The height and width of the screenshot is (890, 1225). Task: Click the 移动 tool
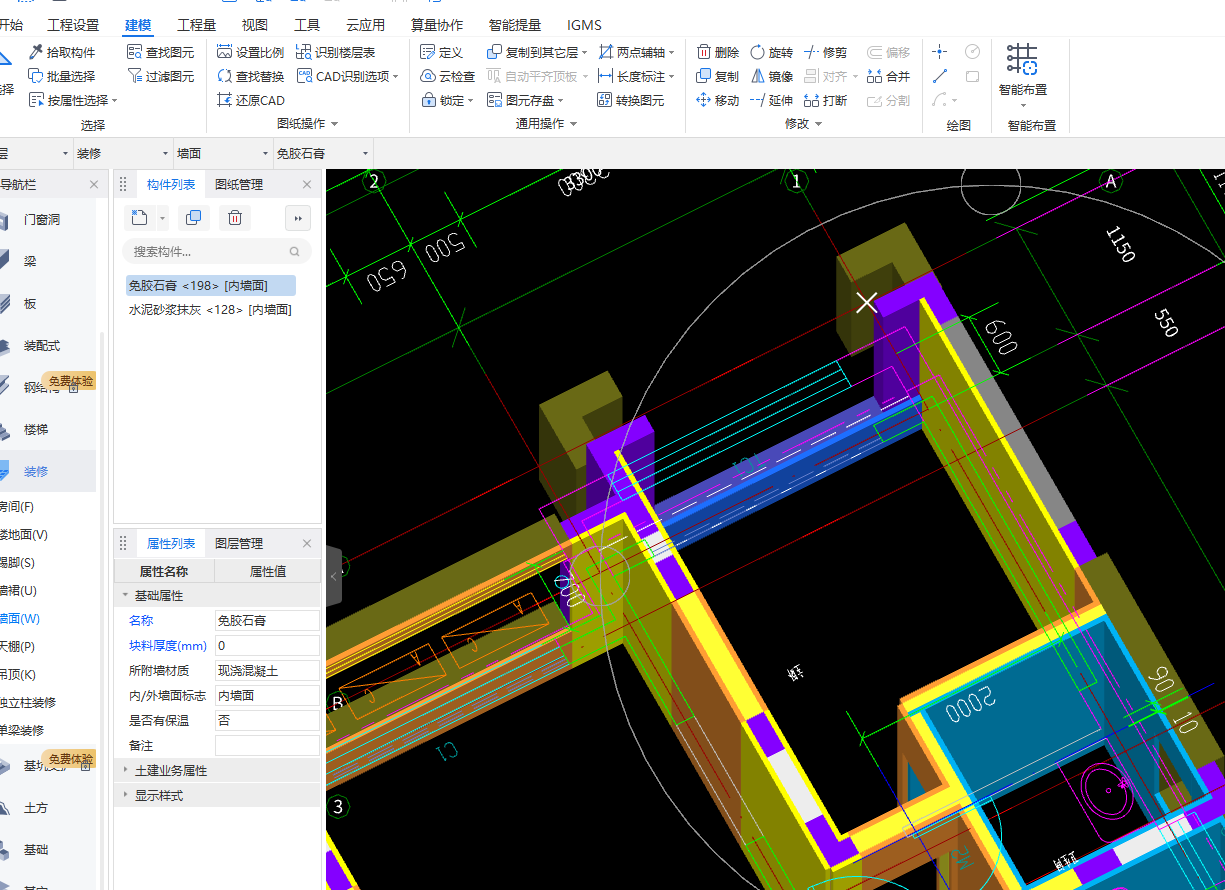(x=718, y=100)
